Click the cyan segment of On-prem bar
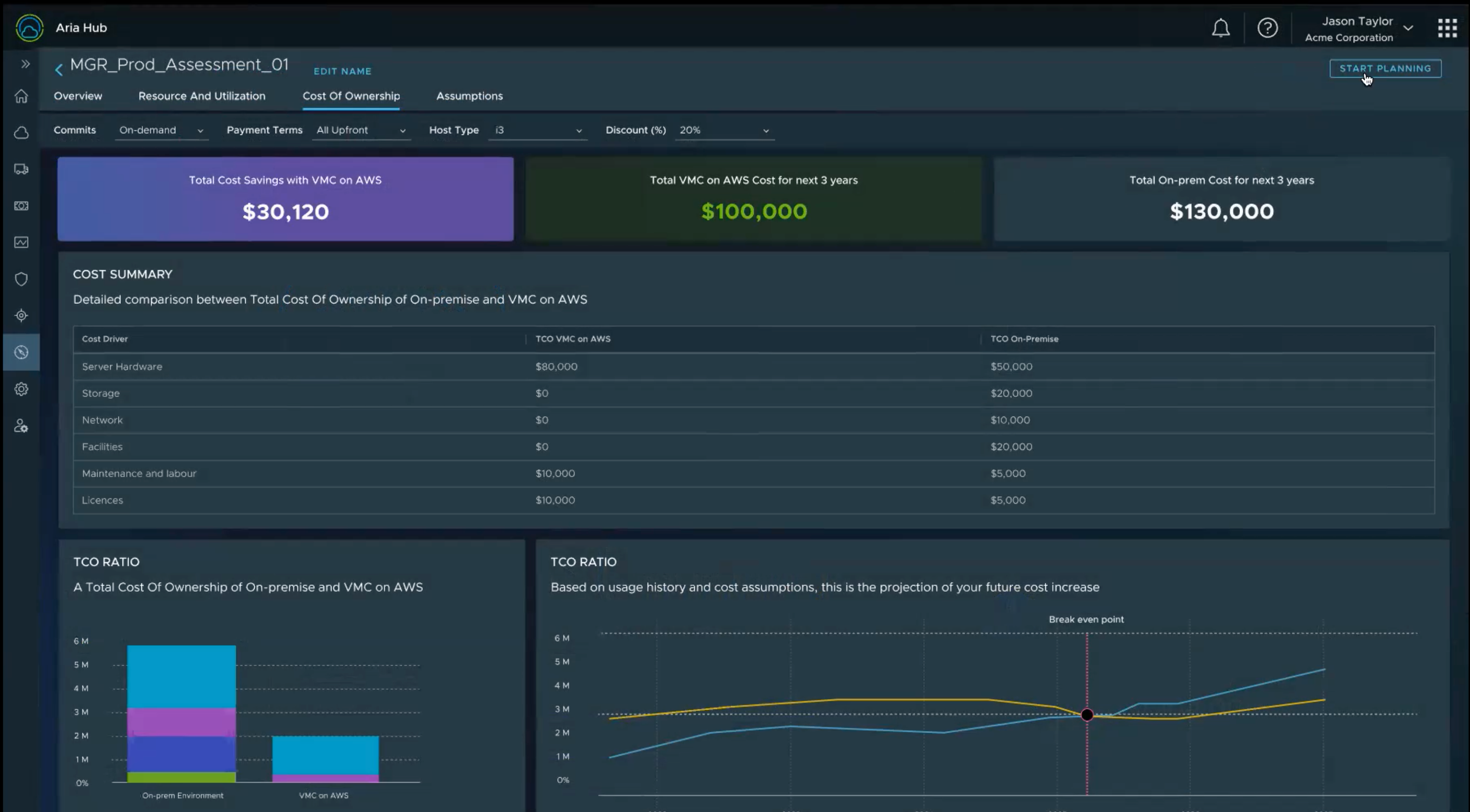1470x812 pixels. coord(182,677)
